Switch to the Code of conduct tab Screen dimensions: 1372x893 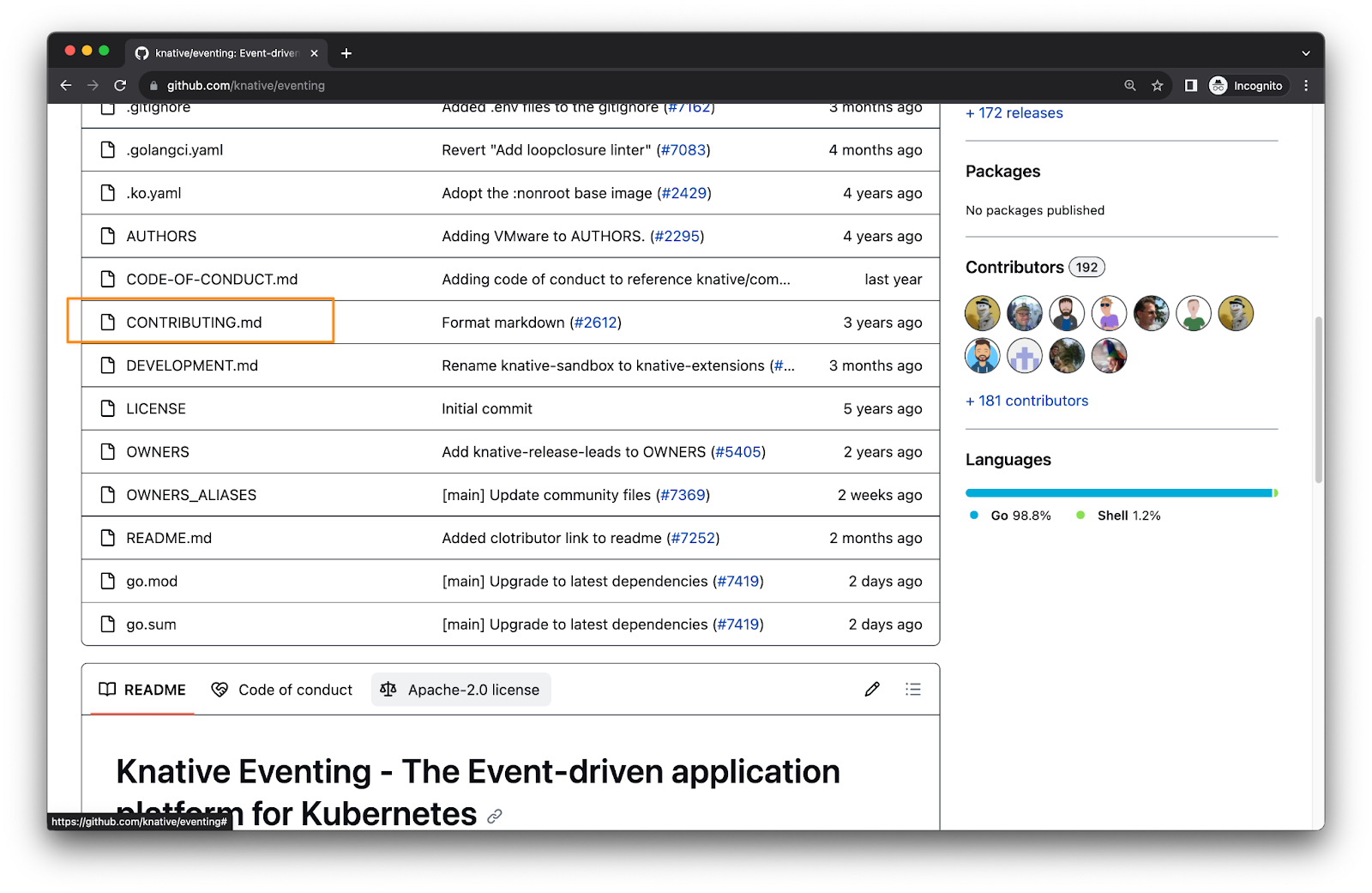coord(282,690)
